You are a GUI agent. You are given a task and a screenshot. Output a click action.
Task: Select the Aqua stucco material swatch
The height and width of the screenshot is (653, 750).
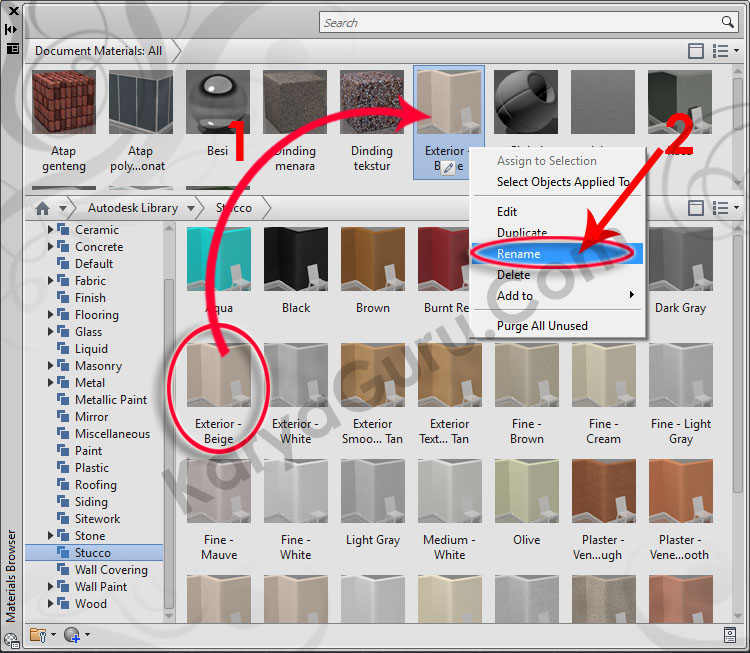219,260
